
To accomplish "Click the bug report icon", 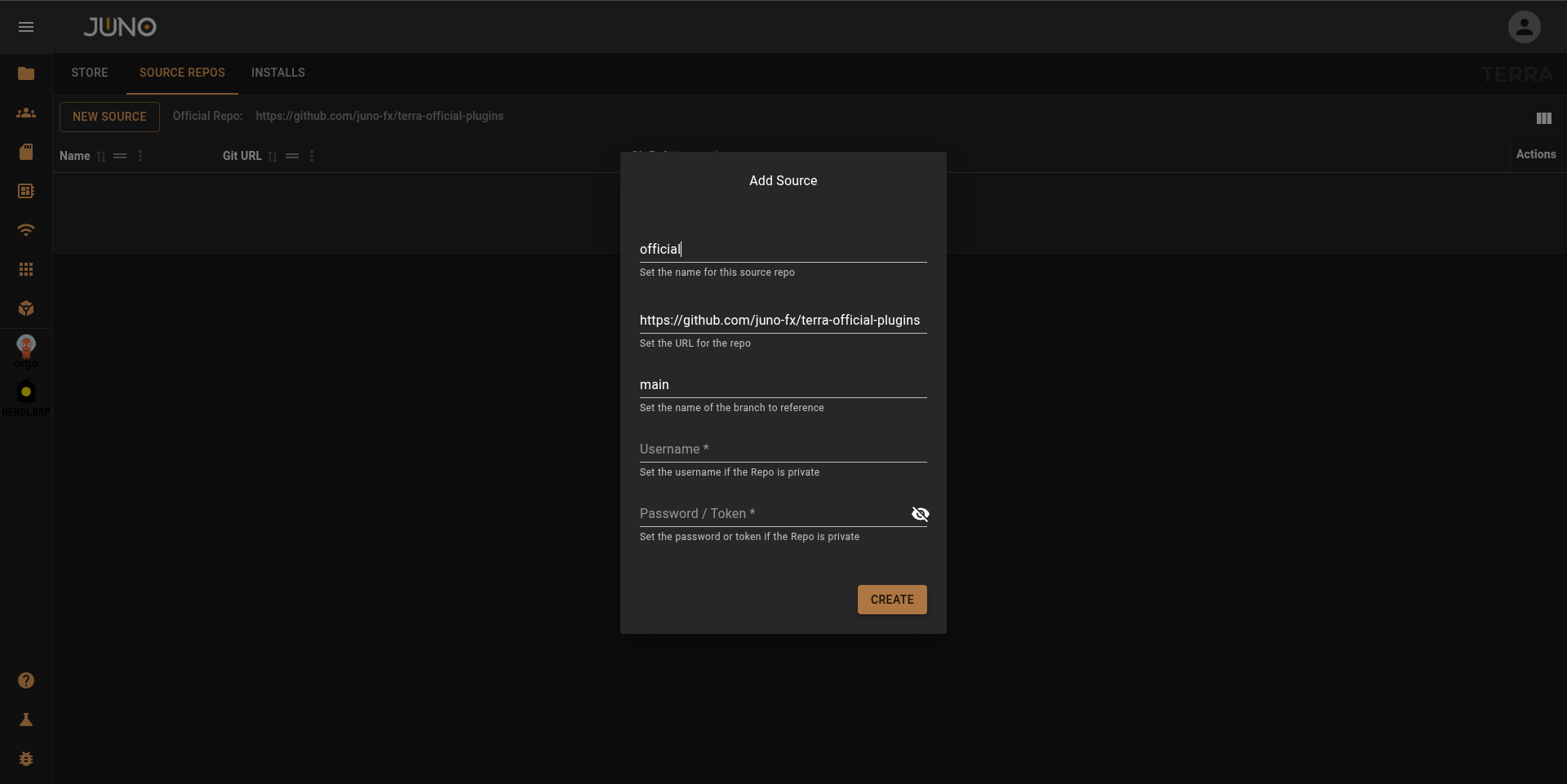I will click(x=26, y=759).
